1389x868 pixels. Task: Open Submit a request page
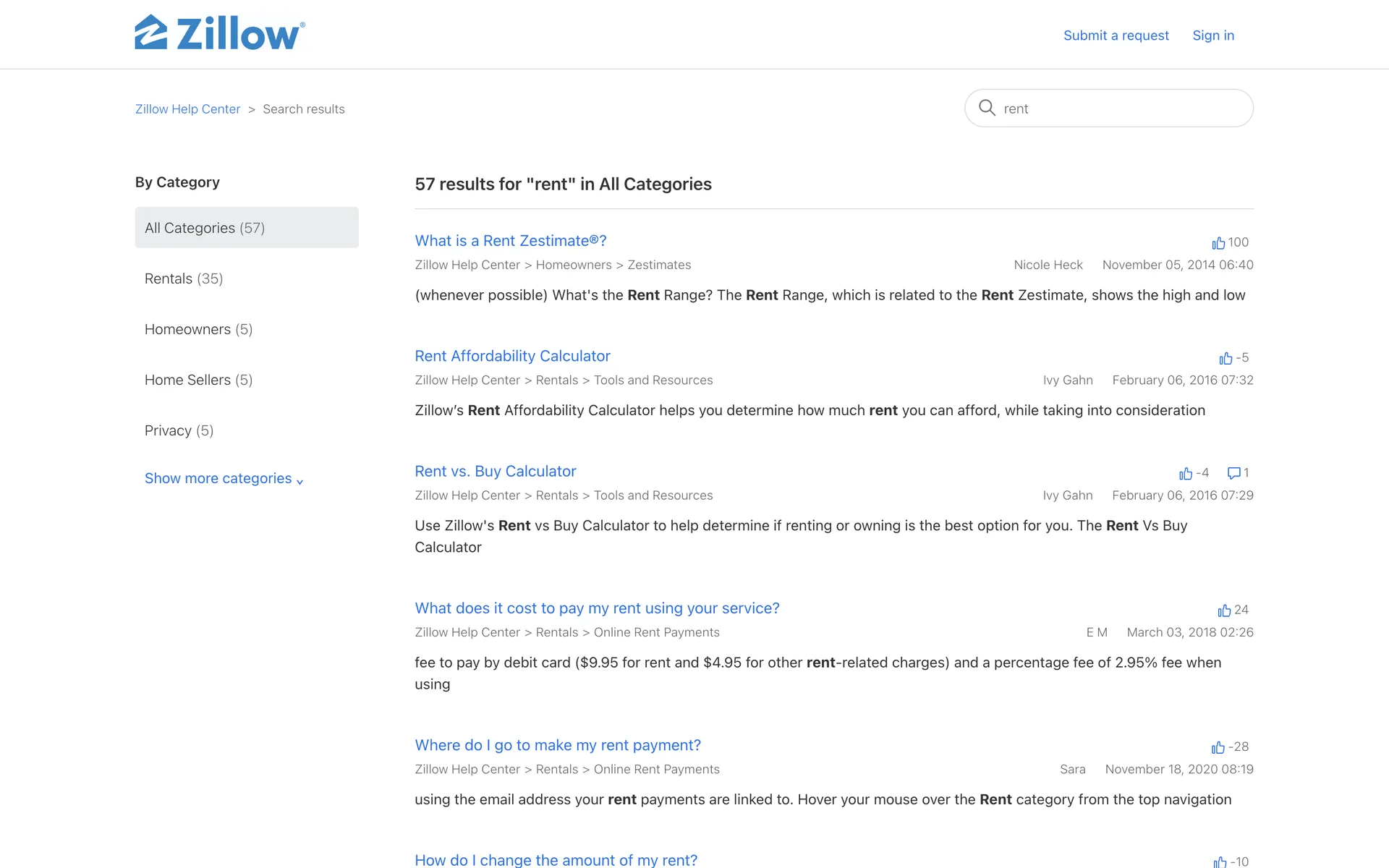[1116, 35]
